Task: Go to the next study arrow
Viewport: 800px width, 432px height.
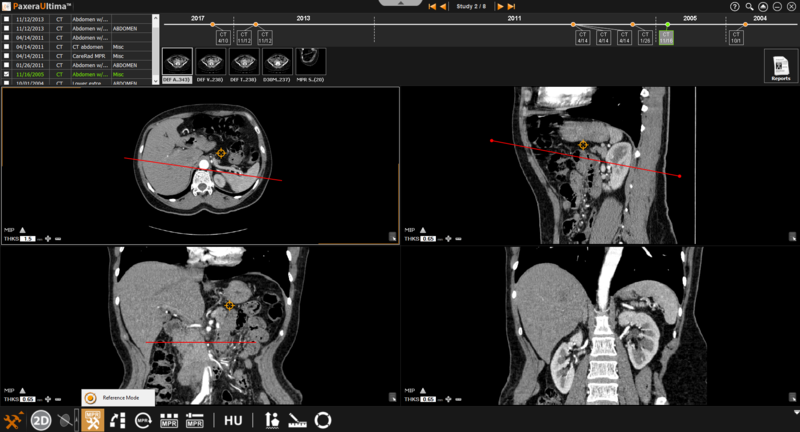Action: (x=500, y=7)
